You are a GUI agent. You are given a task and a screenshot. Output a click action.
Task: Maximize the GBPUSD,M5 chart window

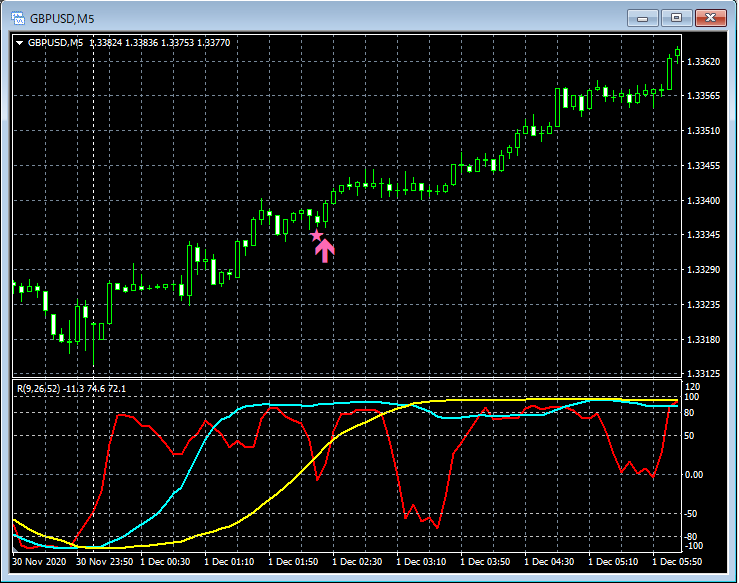coord(676,17)
